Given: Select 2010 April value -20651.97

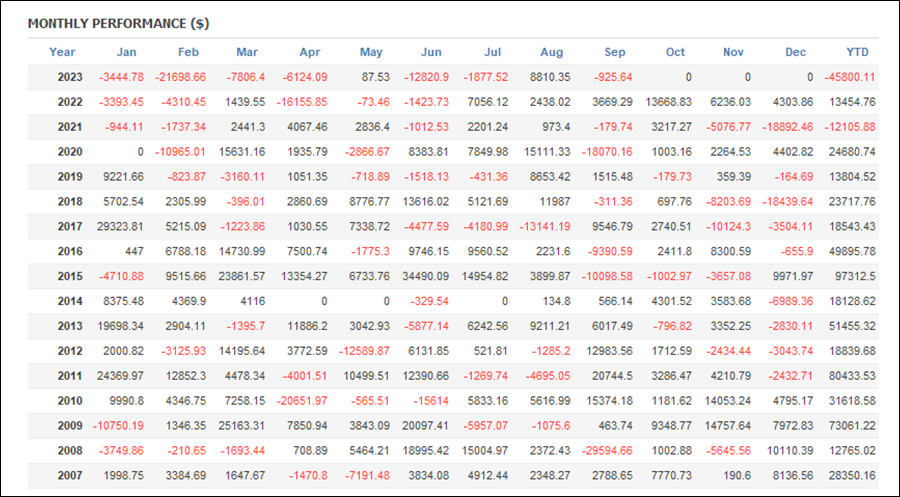Looking at the screenshot, I should [302, 401].
